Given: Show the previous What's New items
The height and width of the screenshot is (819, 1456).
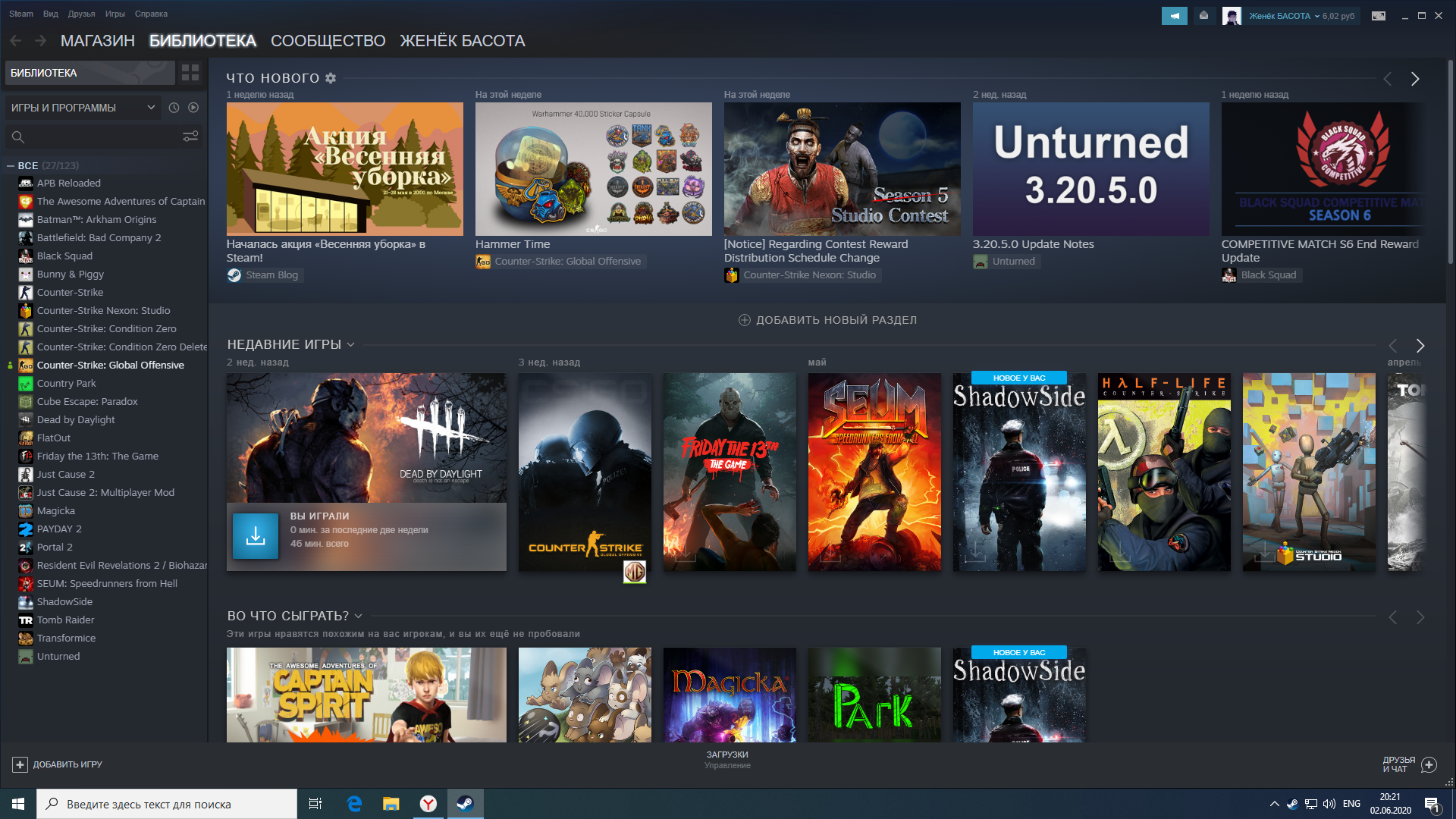Looking at the screenshot, I should (x=1388, y=79).
